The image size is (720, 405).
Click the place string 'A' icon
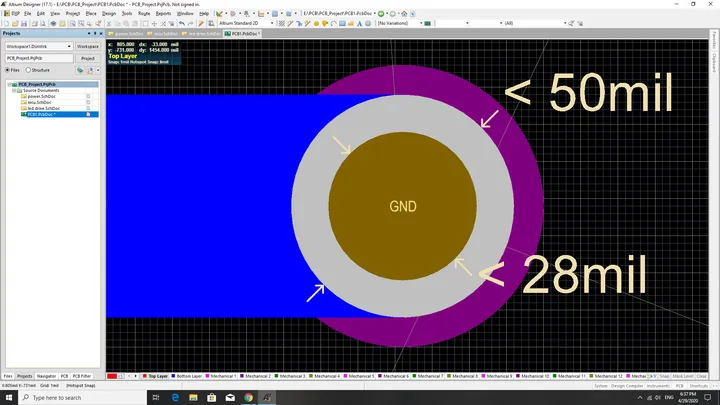tap(359, 23)
